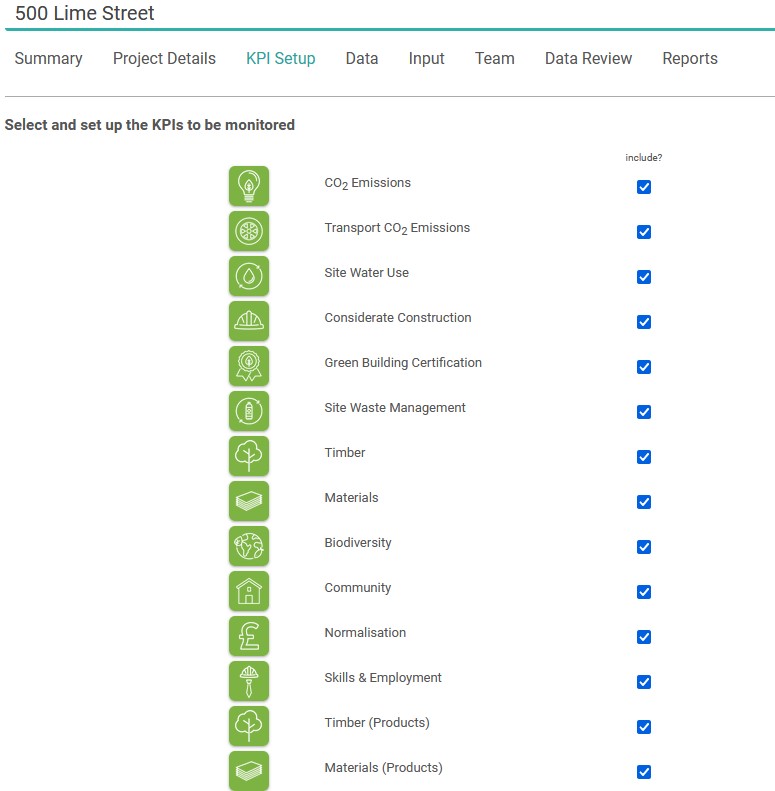775x791 pixels.
Task: Toggle Considerate Construction include checkbox
Action: pos(644,322)
